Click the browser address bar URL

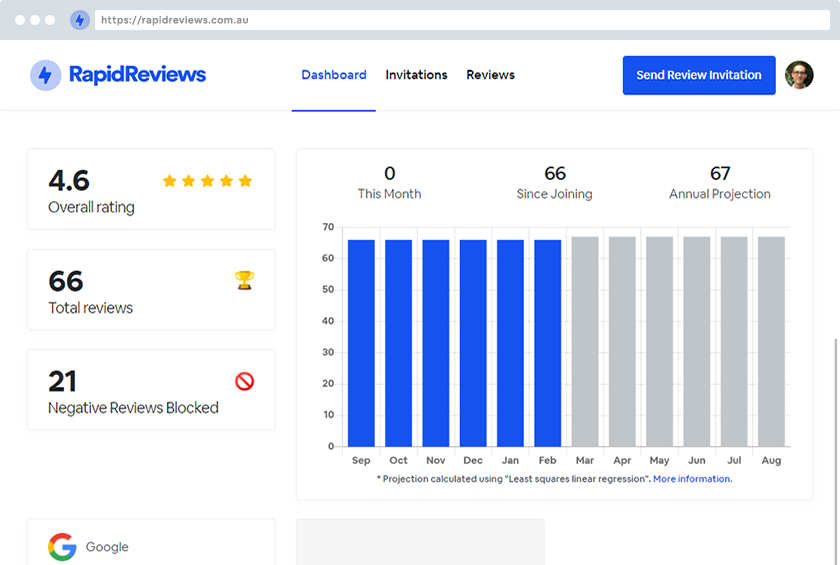coord(175,20)
